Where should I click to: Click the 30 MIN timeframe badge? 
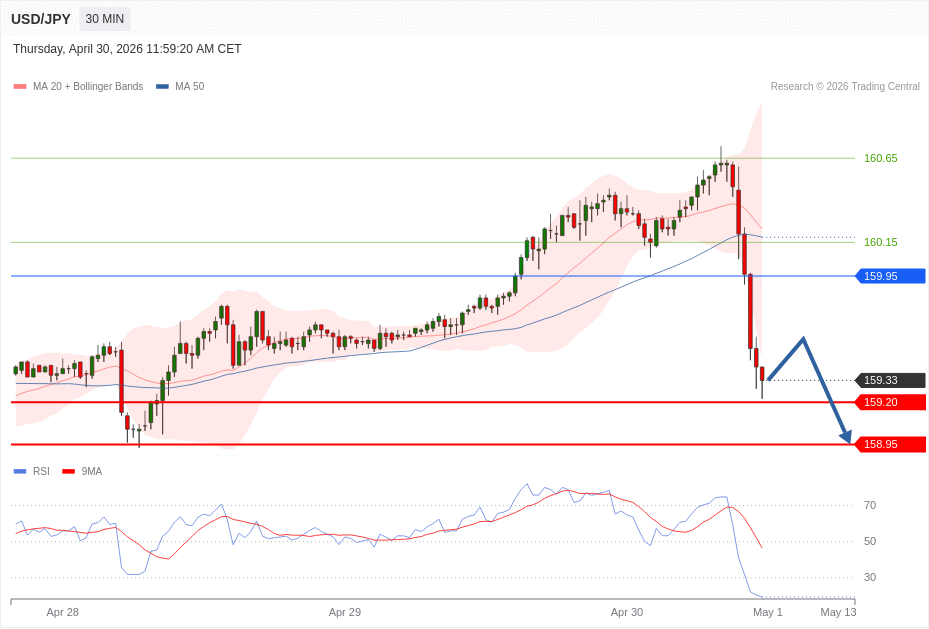[x=105, y=19]
